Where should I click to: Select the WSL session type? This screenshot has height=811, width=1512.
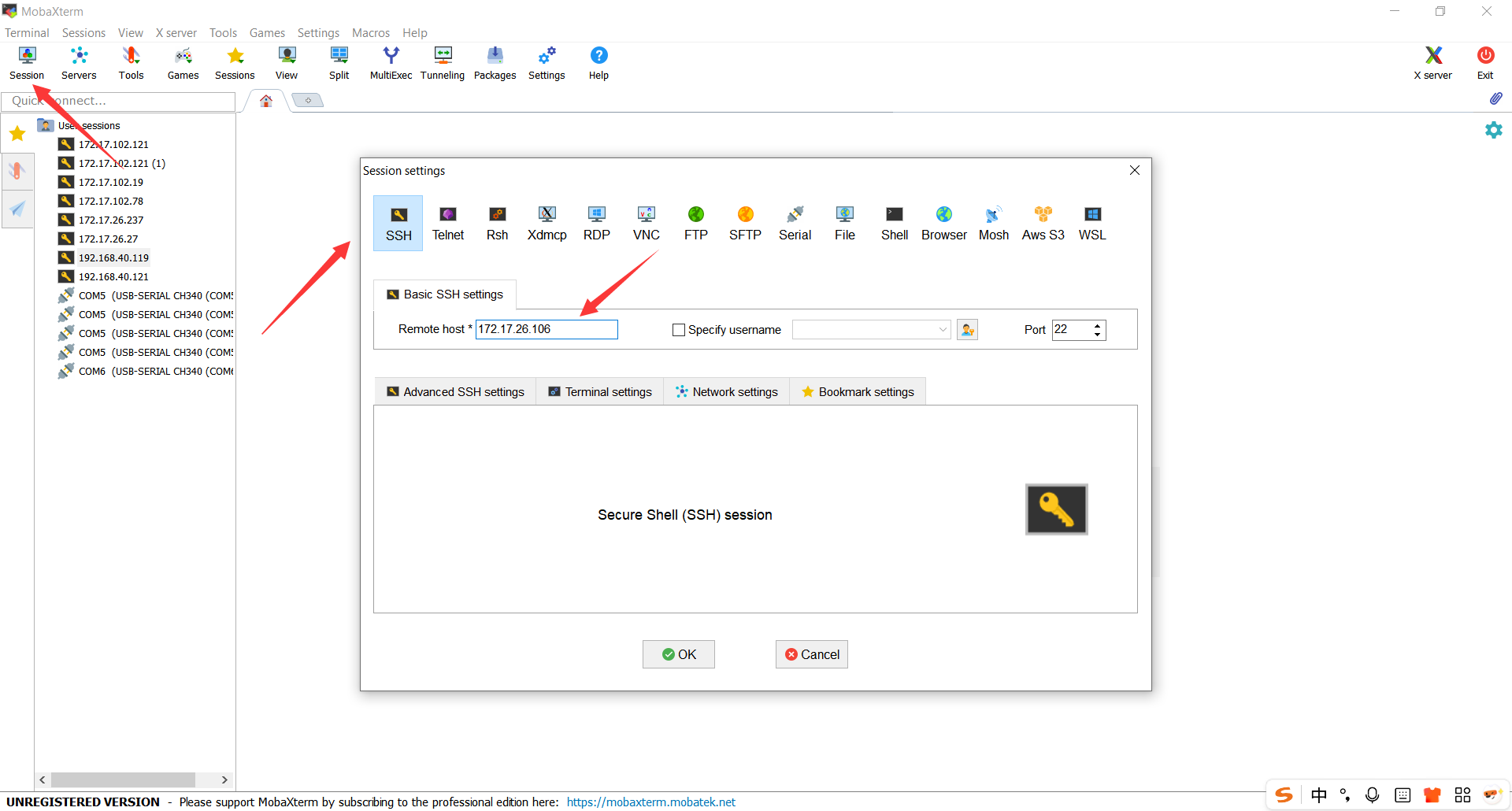pos(1092,224)
